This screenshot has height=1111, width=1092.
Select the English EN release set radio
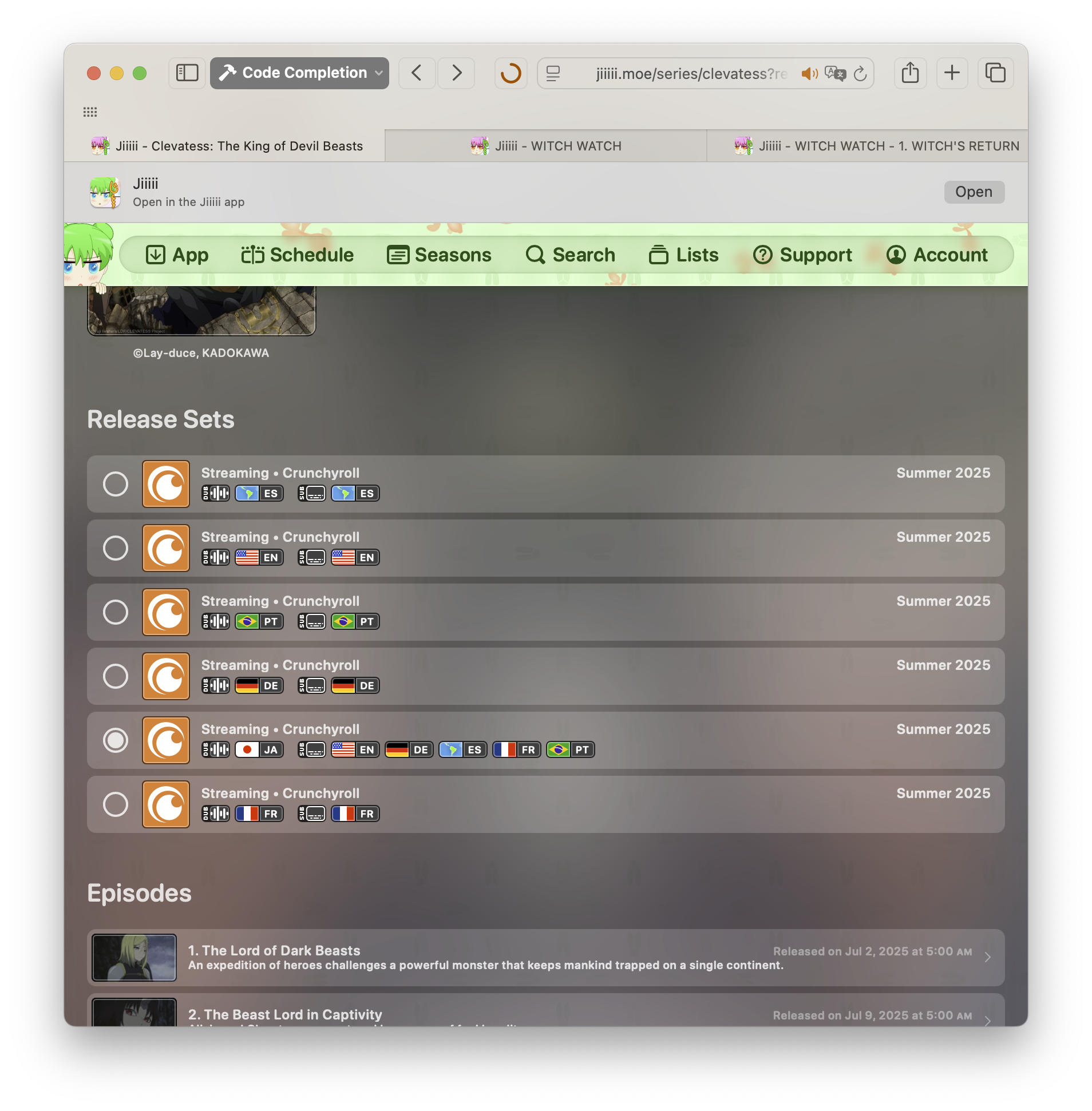tap(115, 548)
